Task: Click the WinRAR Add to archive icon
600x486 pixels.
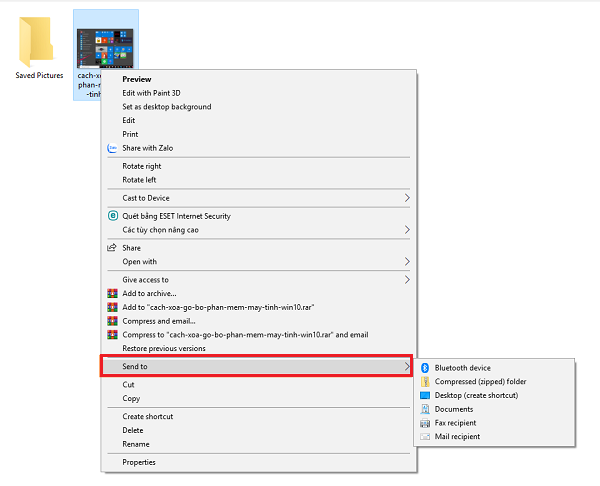Action: pyautogui.click(x=113, y=293)
